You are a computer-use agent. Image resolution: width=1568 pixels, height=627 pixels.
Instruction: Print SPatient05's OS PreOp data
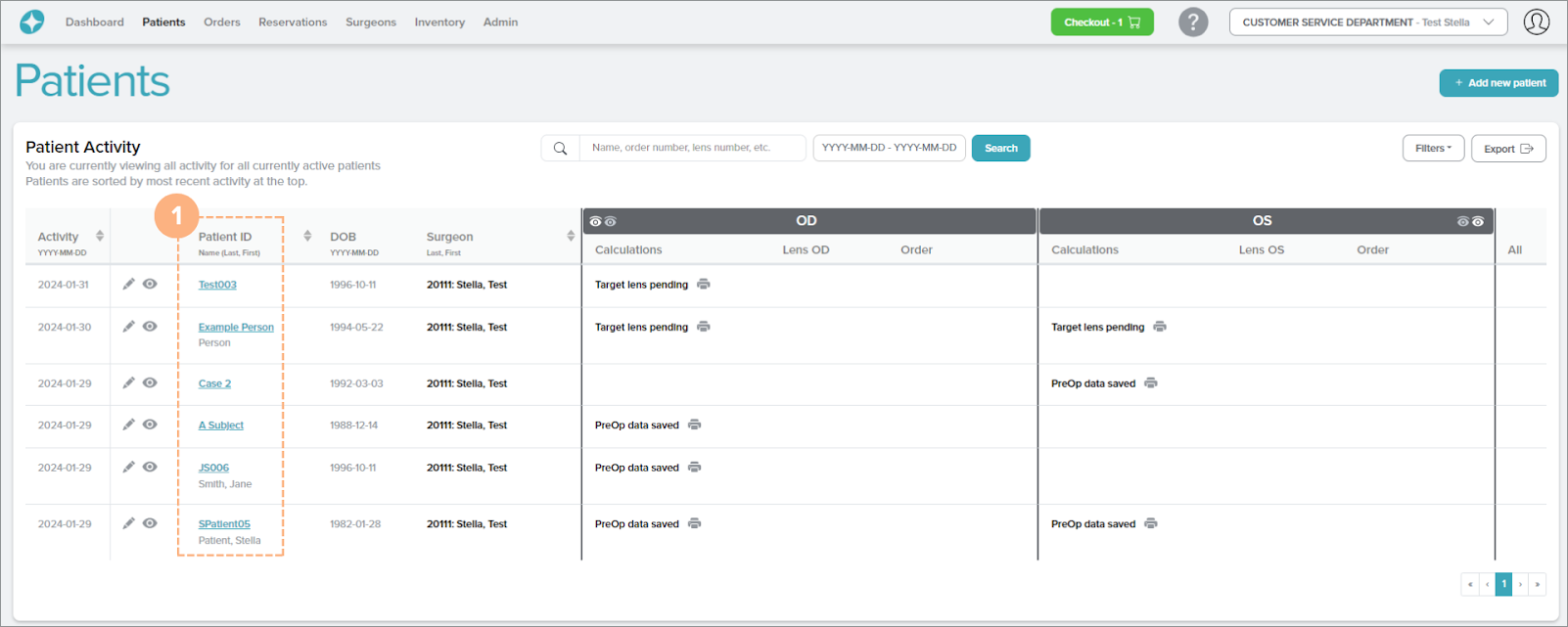pyautogui.click(x=1150, y=523)
